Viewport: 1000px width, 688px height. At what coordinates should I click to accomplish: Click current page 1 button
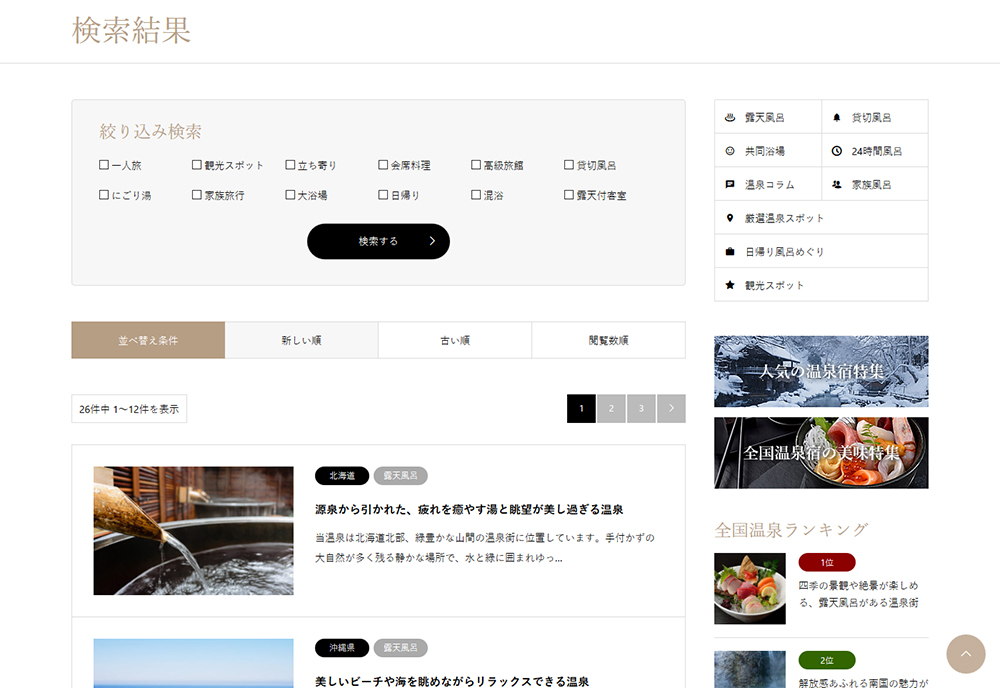(x=581, y=409)
